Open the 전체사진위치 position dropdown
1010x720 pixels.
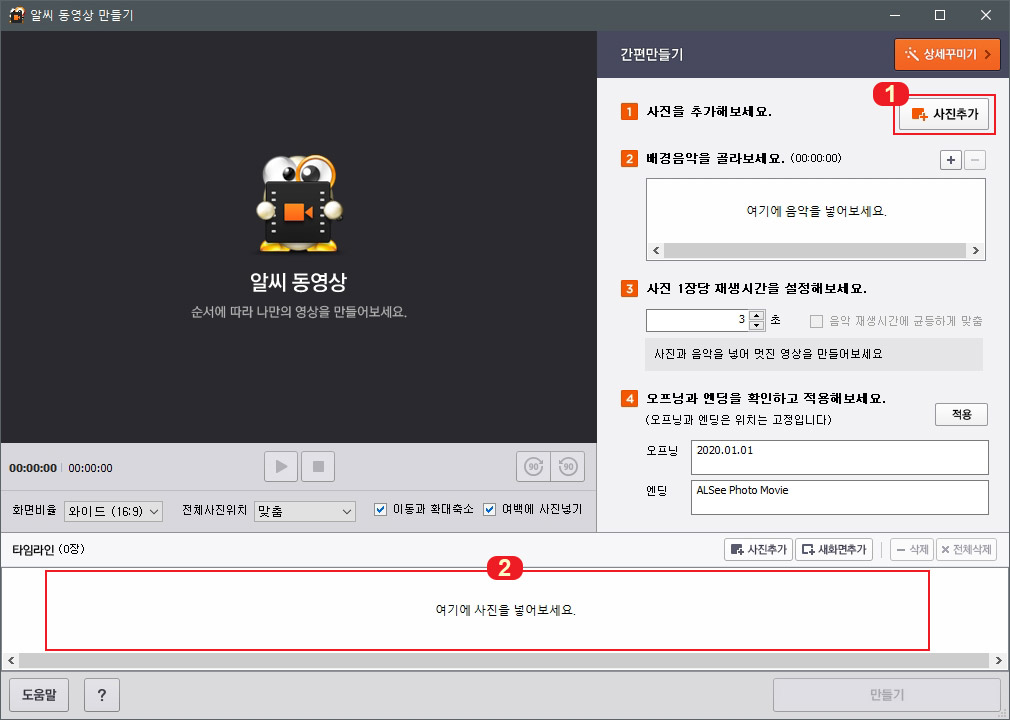[305, 510]
